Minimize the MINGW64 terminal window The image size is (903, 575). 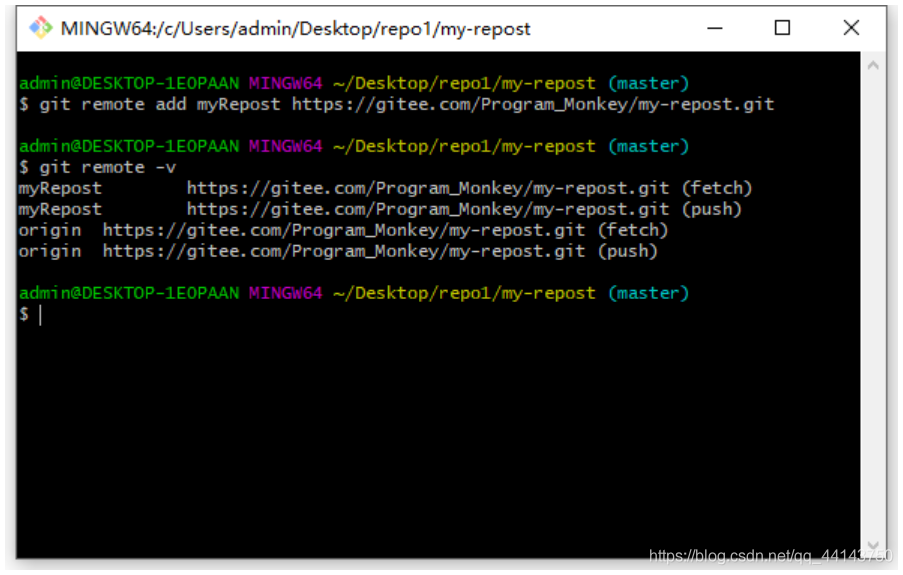715,28
